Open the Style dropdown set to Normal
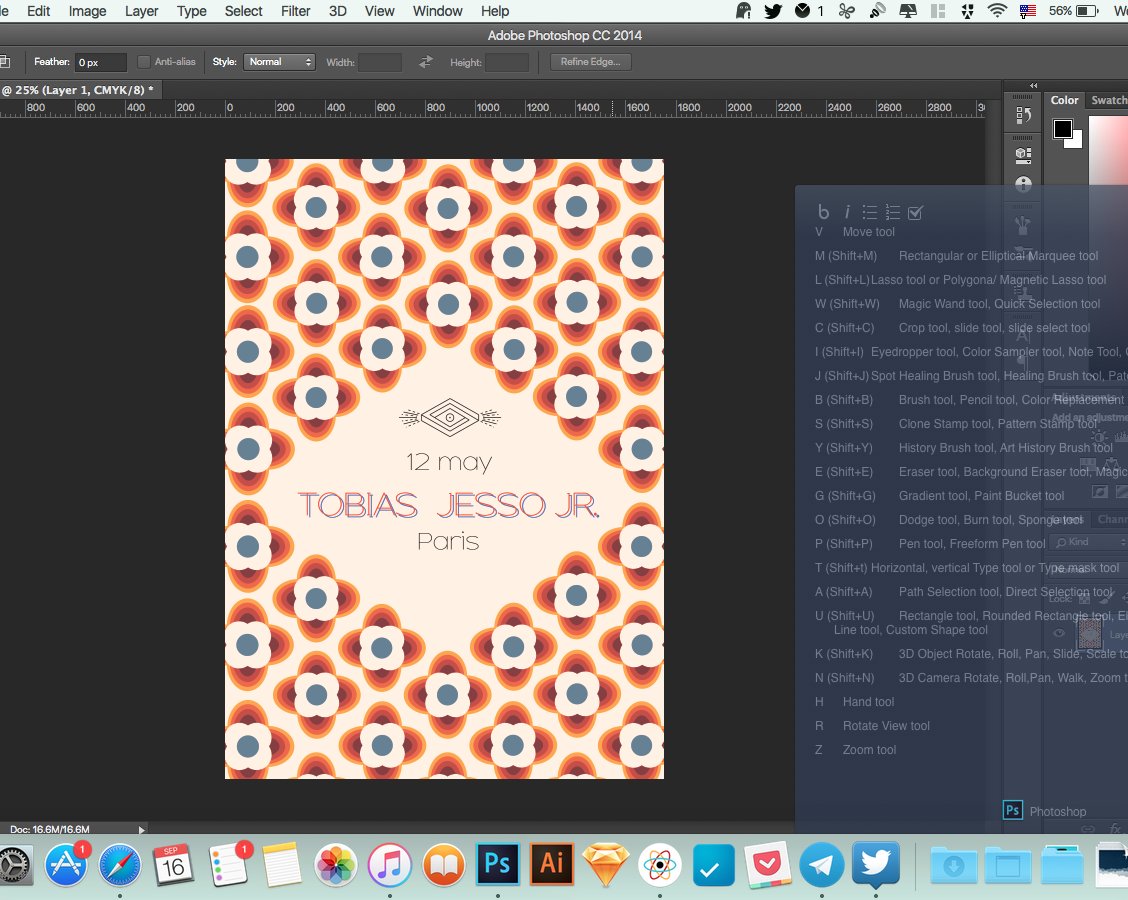 (279, 62)
